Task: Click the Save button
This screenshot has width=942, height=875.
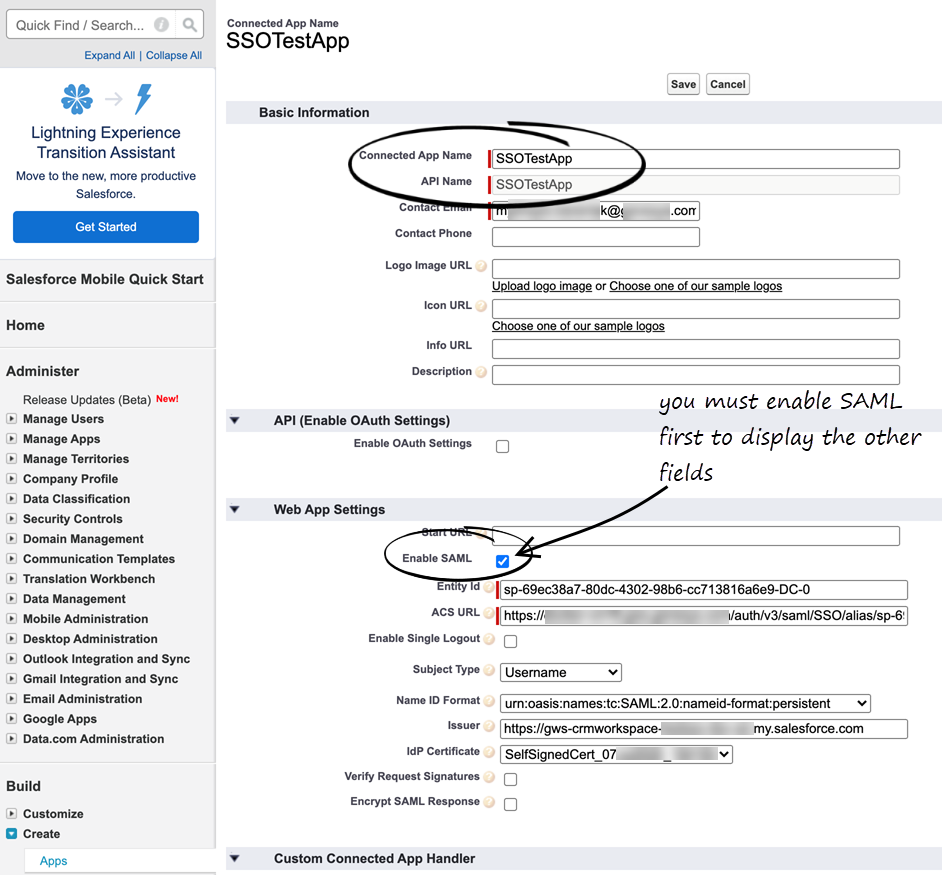Action: 683,84
